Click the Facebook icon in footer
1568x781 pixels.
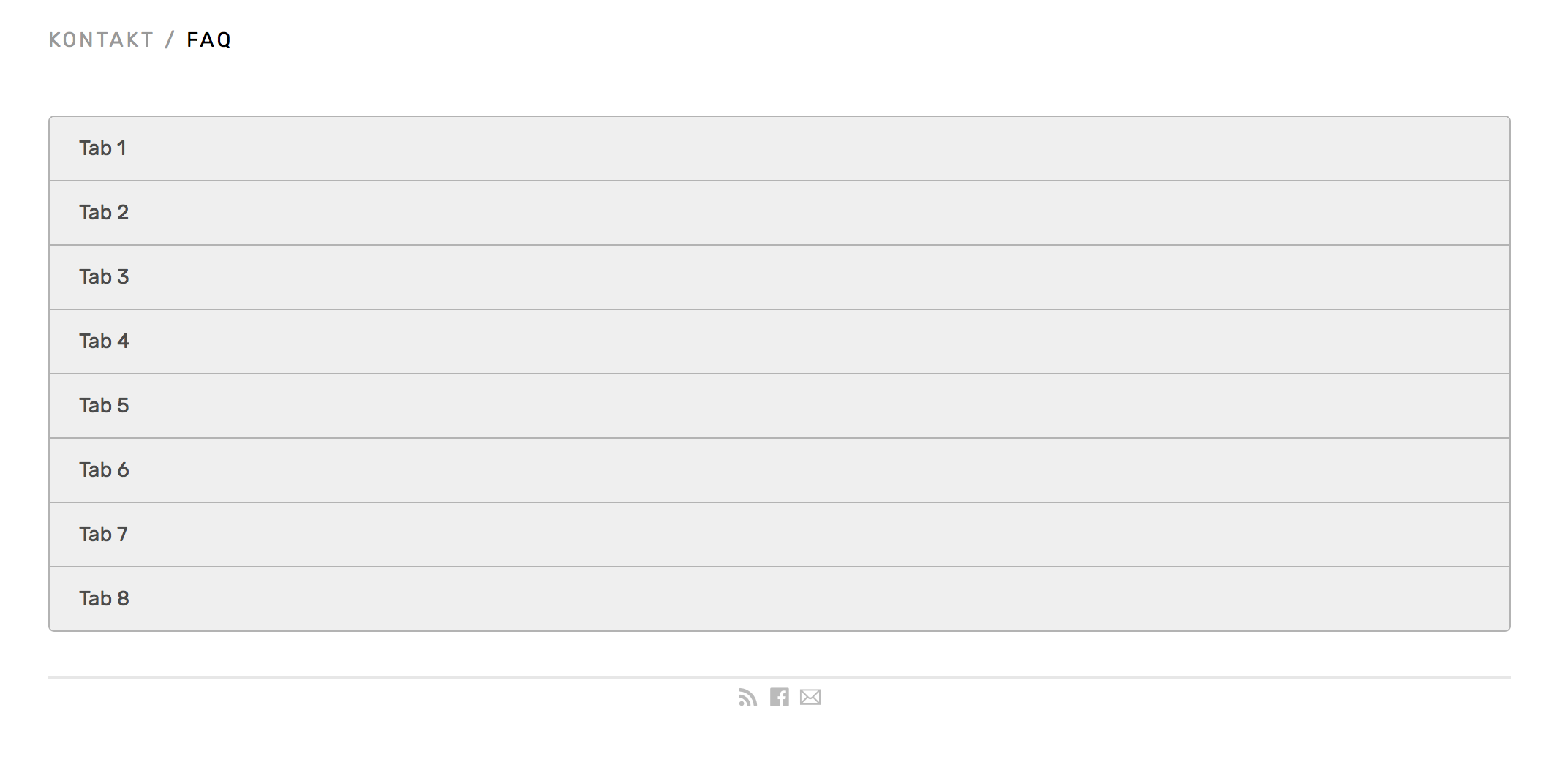coord(779,698)
